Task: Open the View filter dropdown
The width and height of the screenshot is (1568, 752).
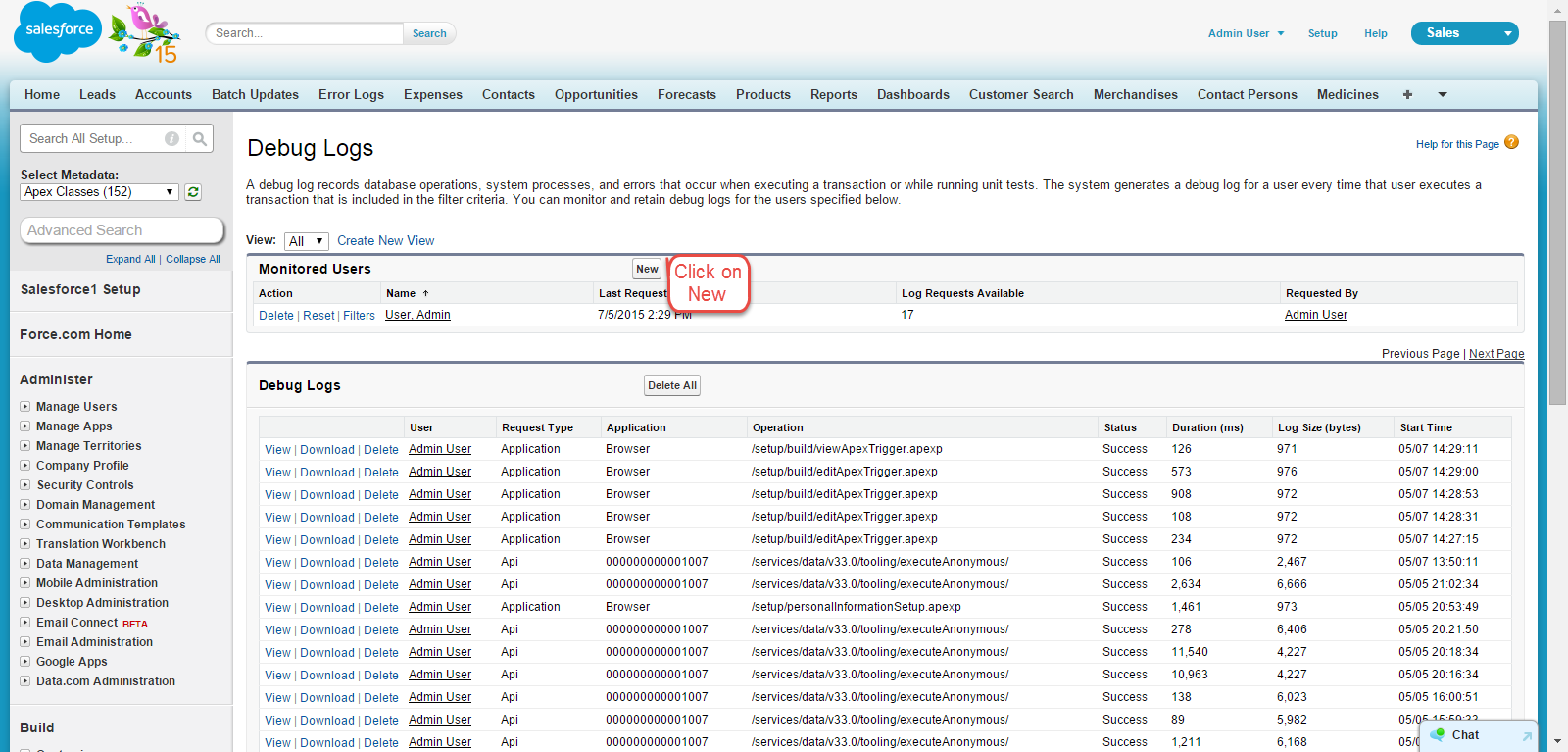Action: 306,241
